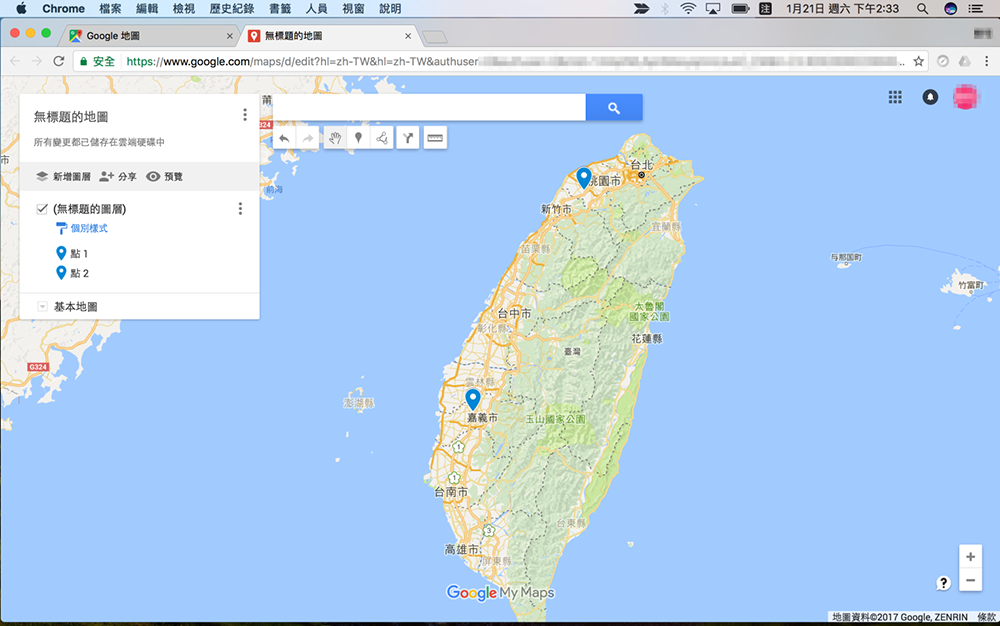
Task: Open the Apple menu
Action: click(x=21, y=9)
